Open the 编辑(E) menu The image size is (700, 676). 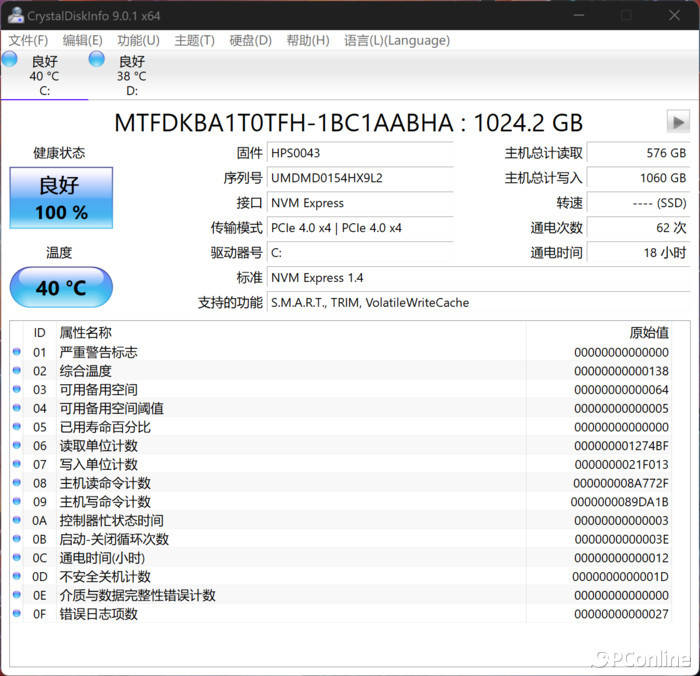click(x=83, y=41)
